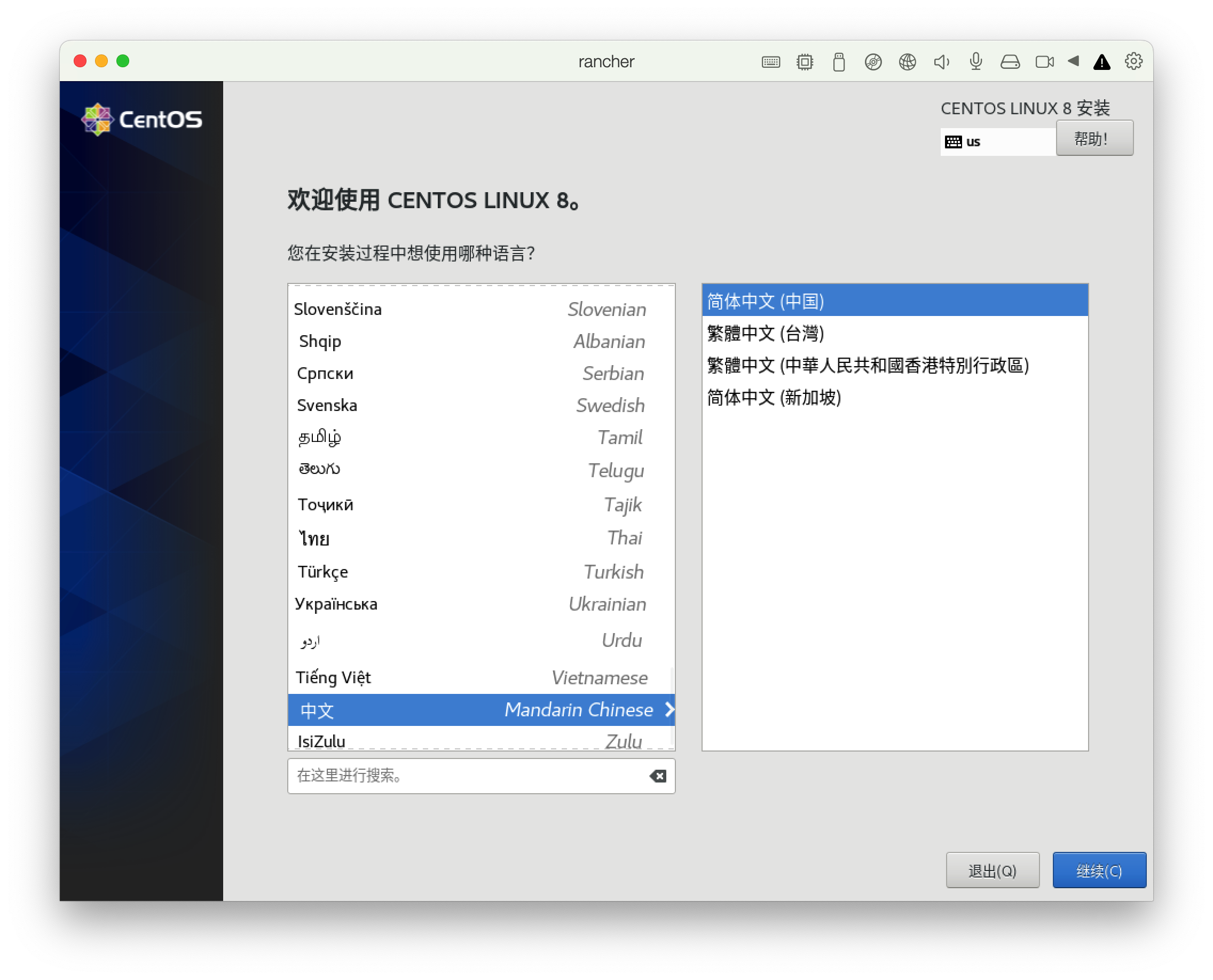Click the 继续(C) continue button
This screenshot has width=1213, height=980.
tap(1099, 870)
